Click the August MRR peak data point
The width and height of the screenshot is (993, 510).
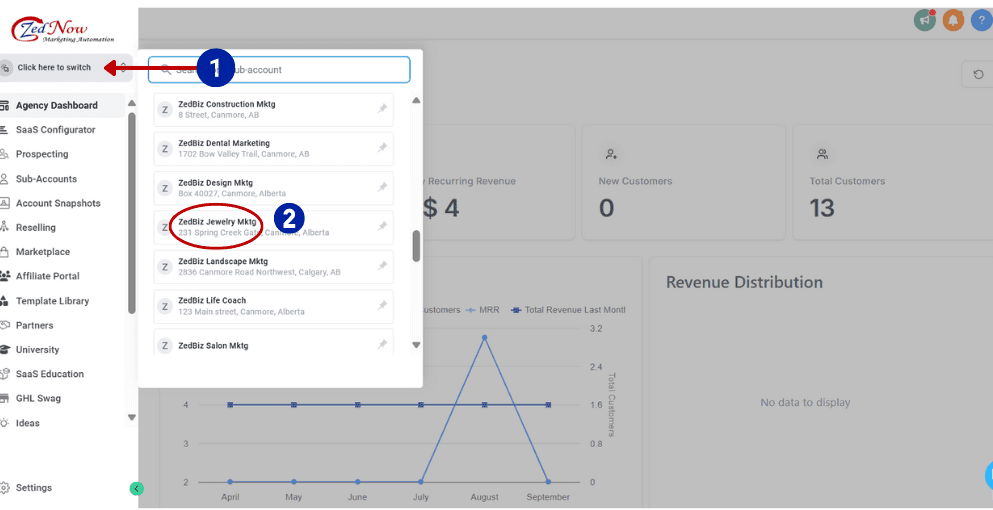click(x=484, y=338)
